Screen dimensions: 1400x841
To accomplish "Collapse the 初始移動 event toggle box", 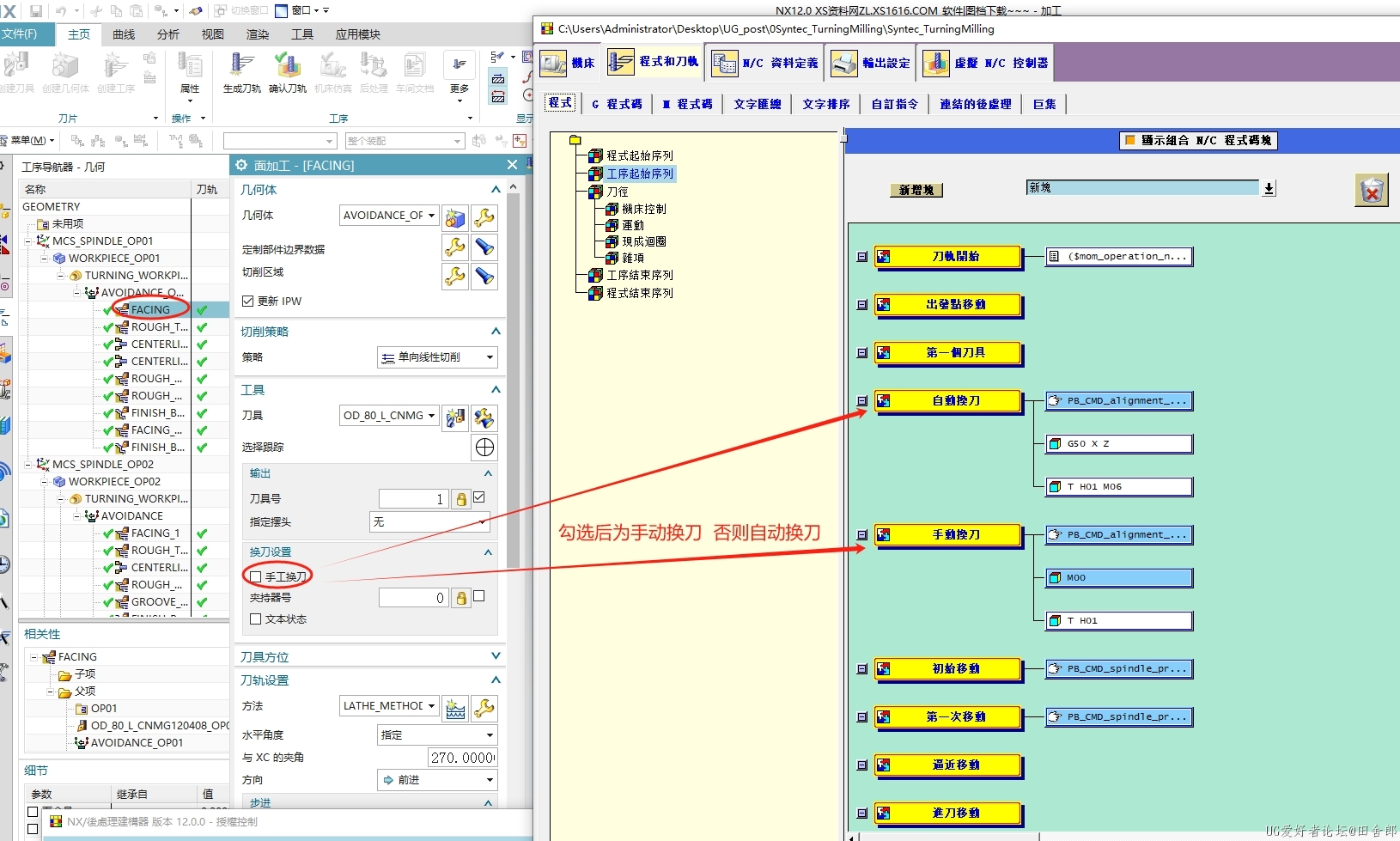I will pyautogui.click(x=862, y=669).
